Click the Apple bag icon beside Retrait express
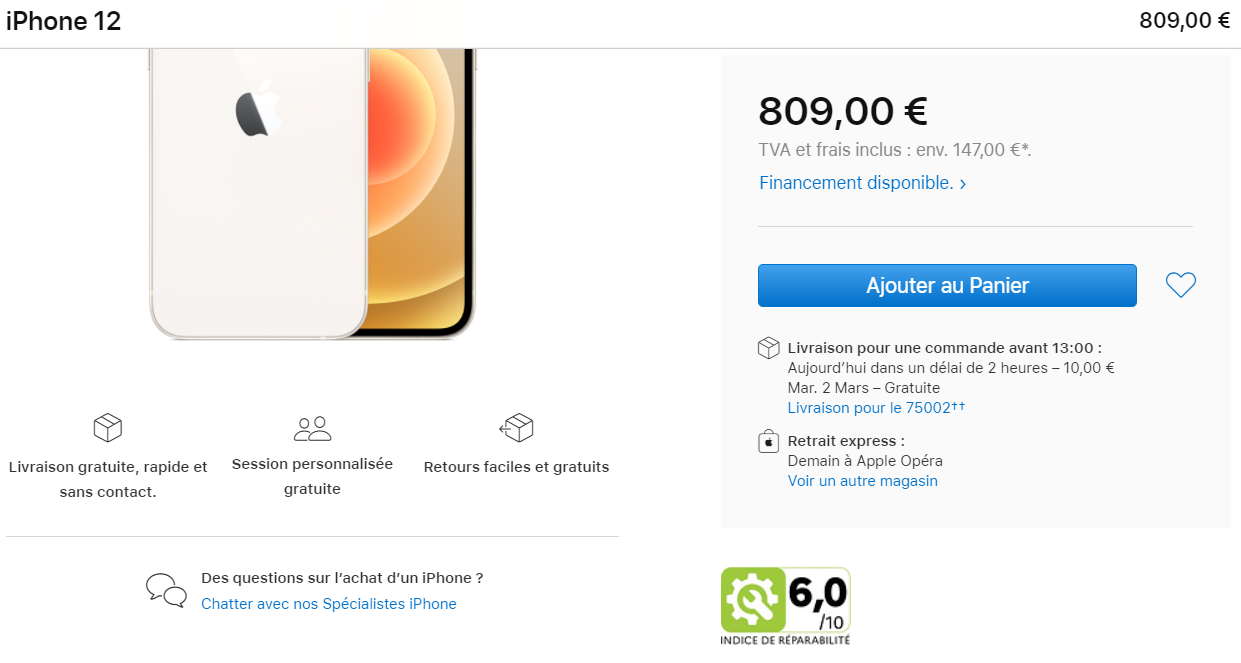This screenshot has height=663, width=1241. click(x=768, y=442)
